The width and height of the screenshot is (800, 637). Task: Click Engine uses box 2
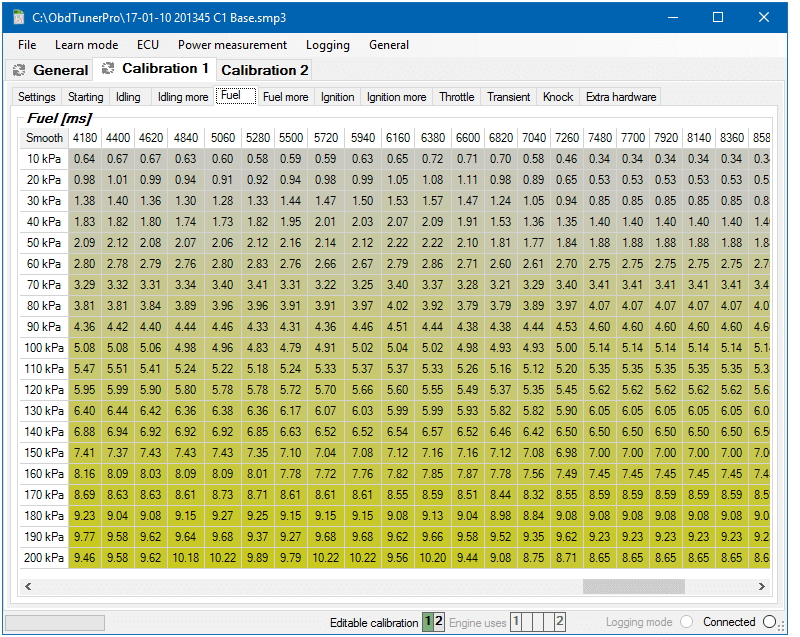point(560,622)
